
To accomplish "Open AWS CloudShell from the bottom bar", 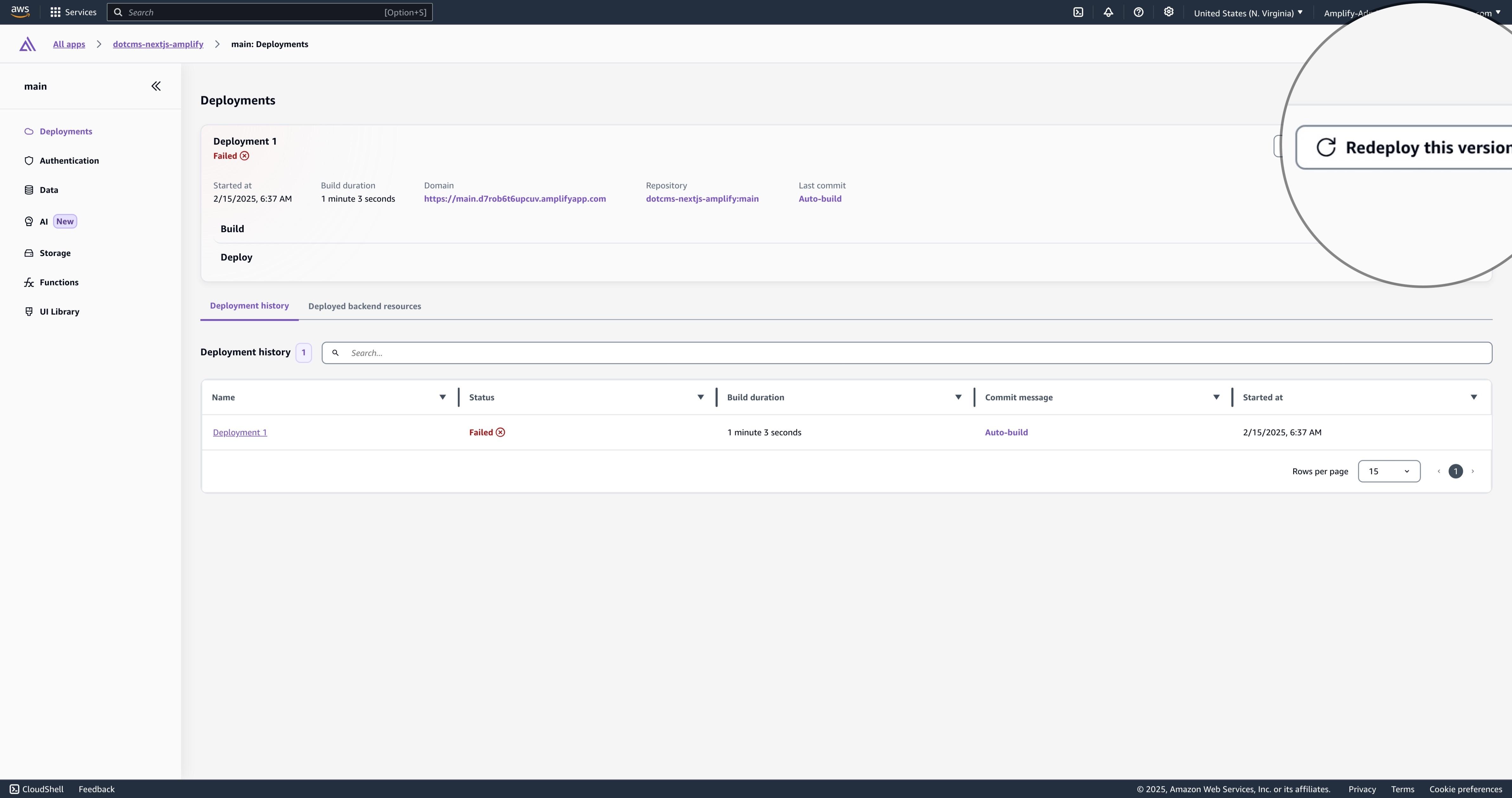I will click(x=36, y=788).
